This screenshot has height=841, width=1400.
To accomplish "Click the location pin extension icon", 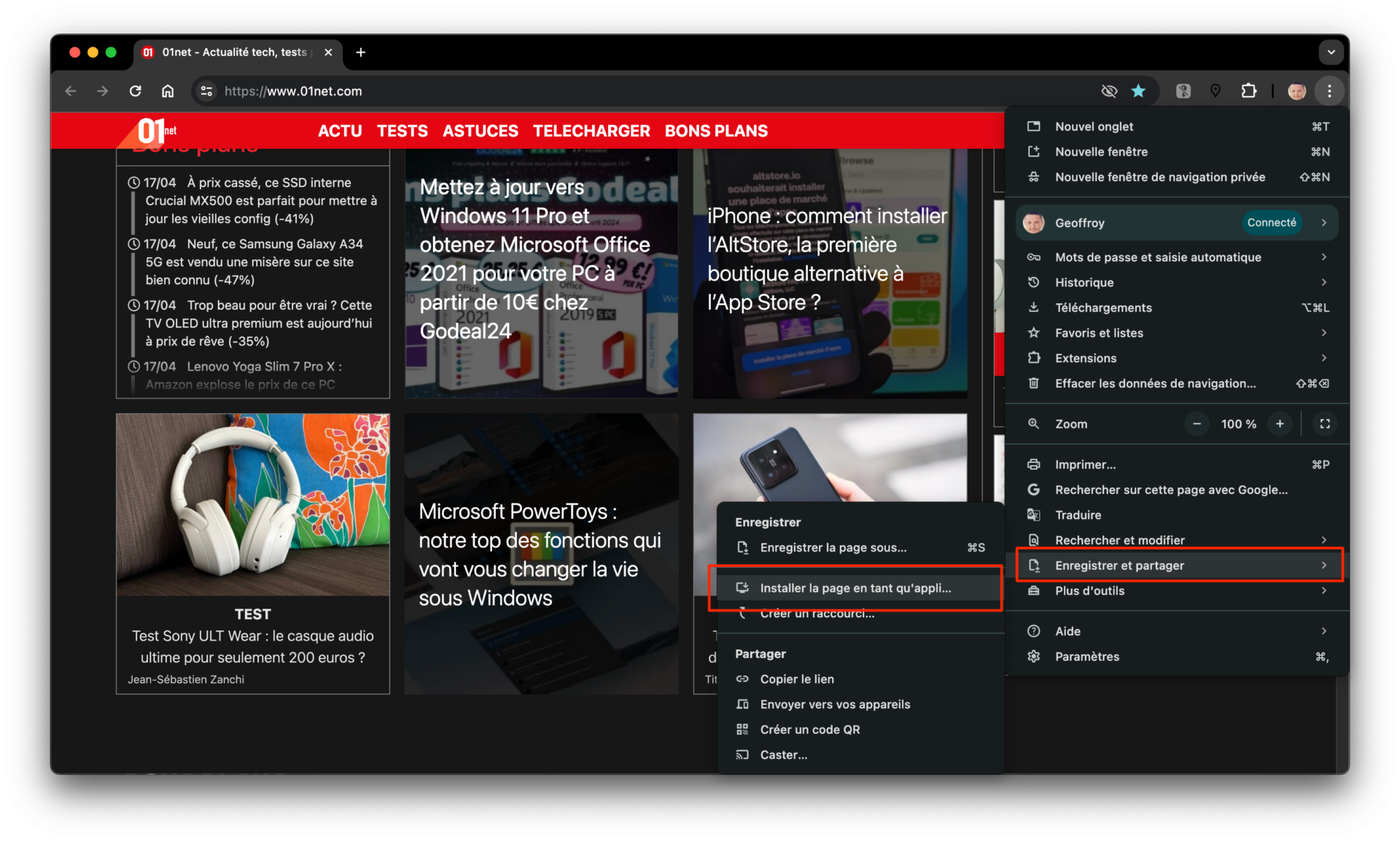I will pyautogui.click(x=1216, y=91).
